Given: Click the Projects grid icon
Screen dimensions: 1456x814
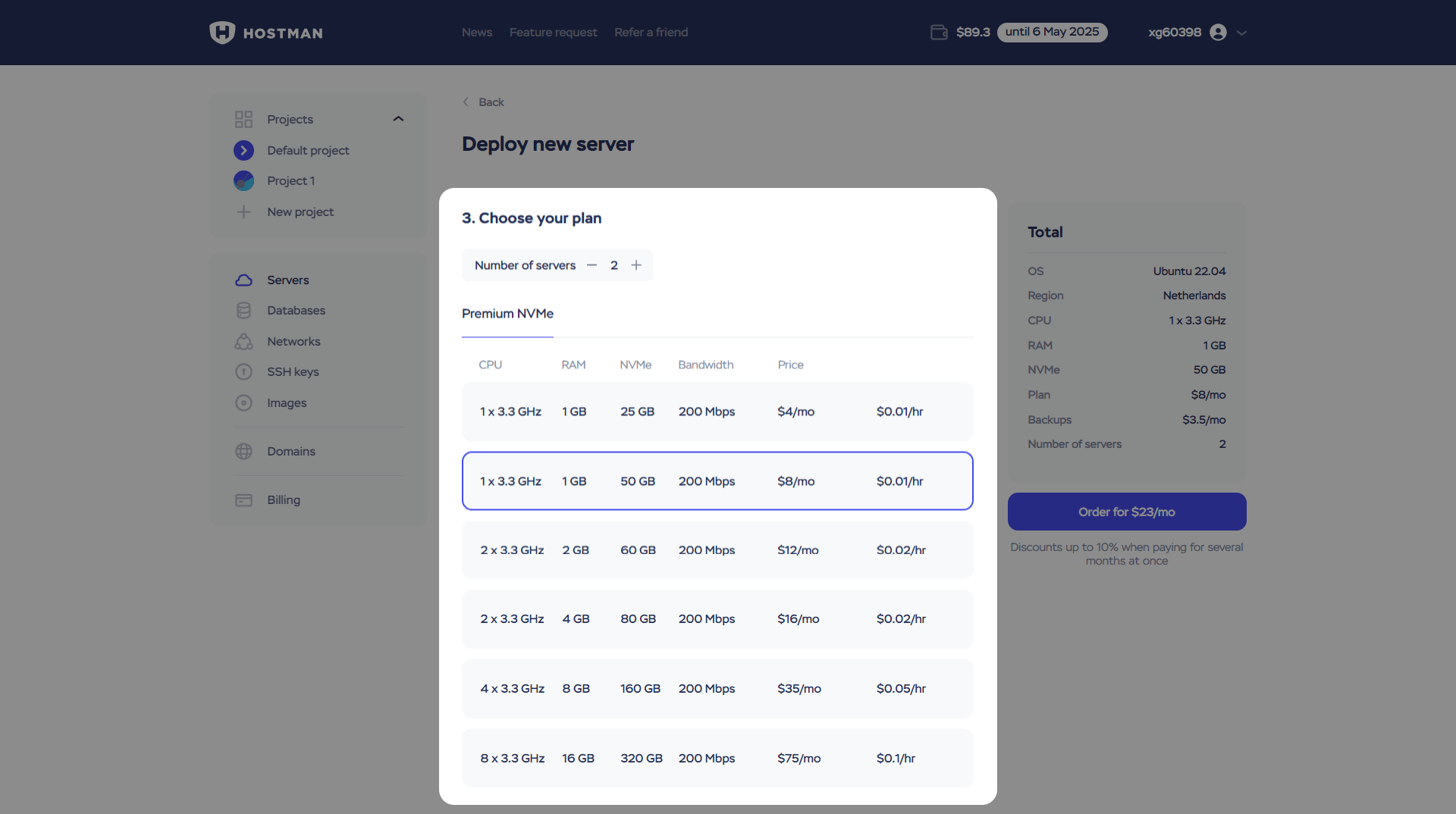Looking at the screenshot, I should tap(243, 119).
